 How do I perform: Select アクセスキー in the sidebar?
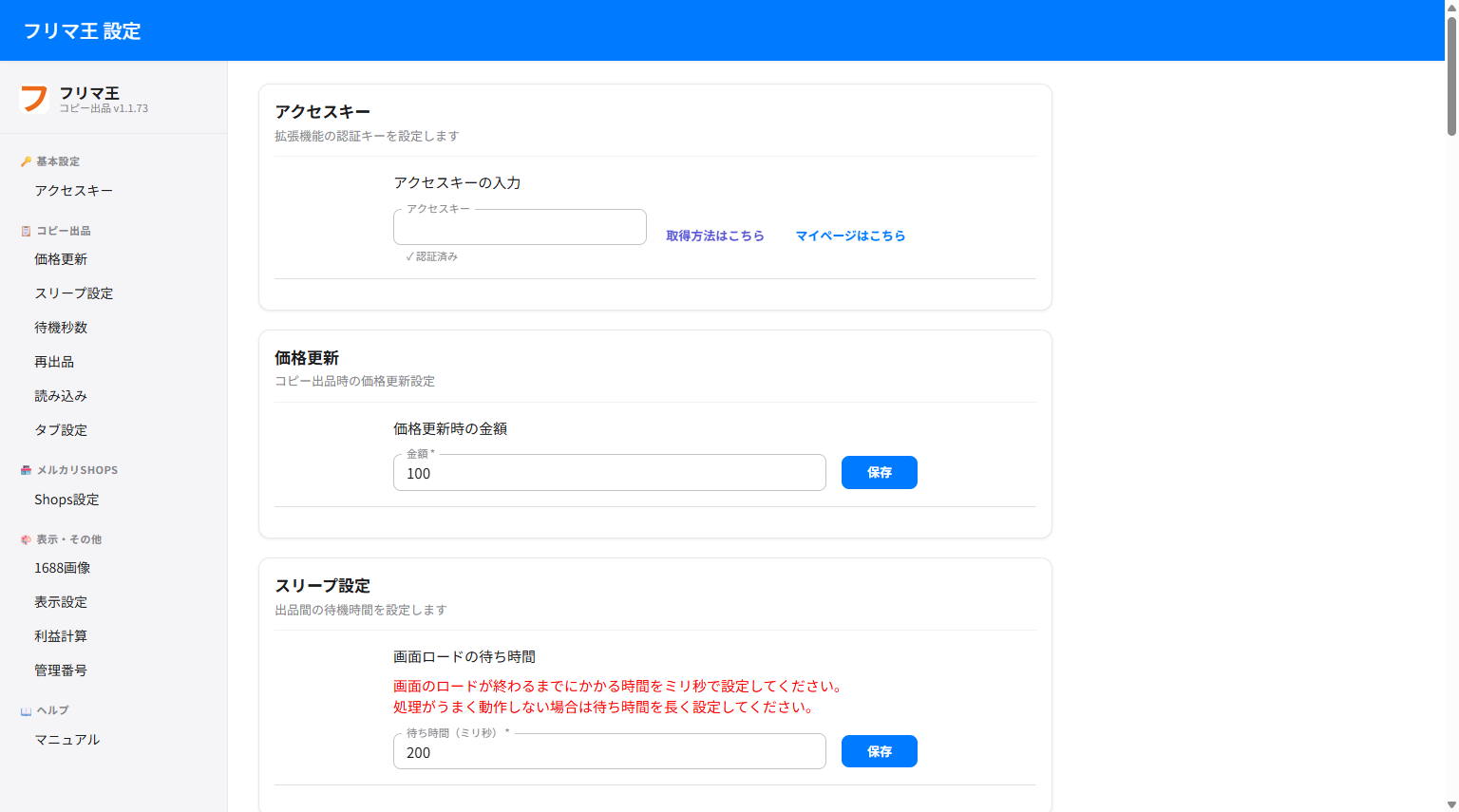[74, 190]
